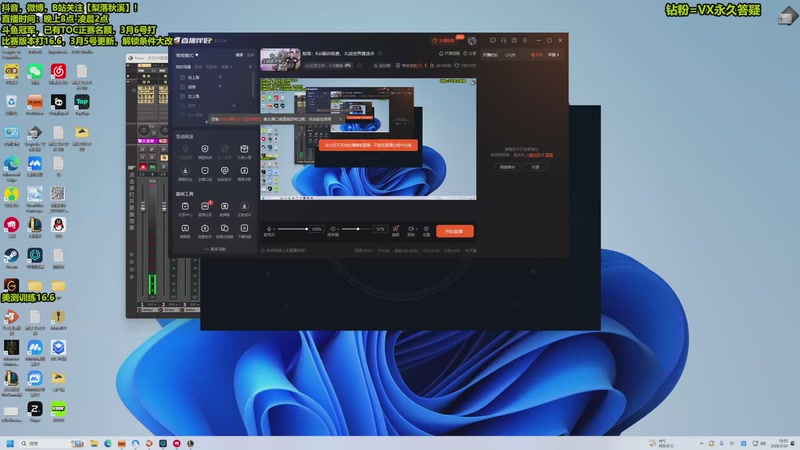This screenshot has height=450, width=800.
Task: Mute the speaker via speaker icon
Action: click(332, 229)
